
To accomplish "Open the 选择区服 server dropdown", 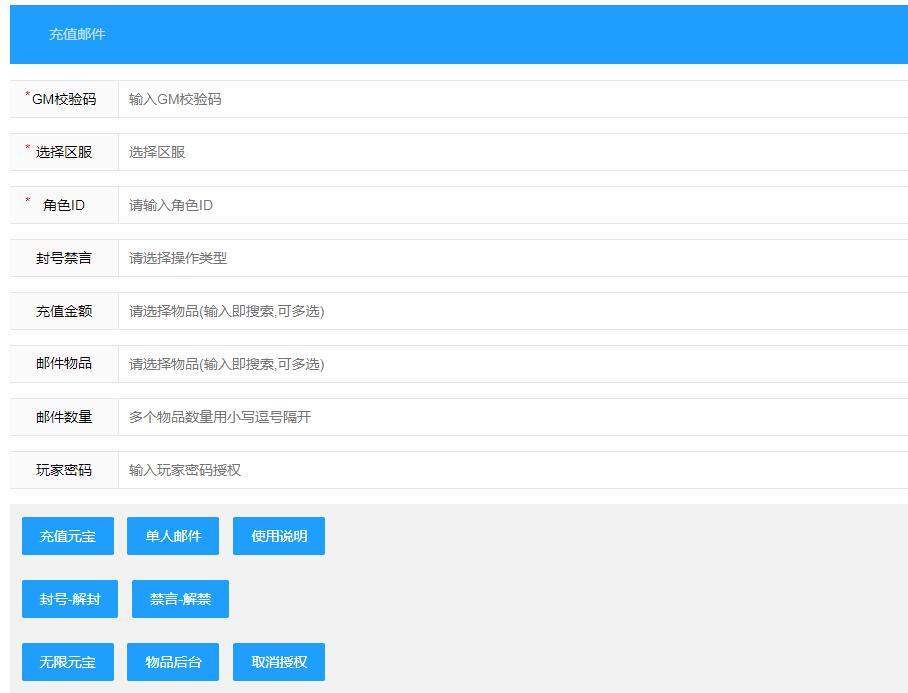I will [512, 152].
